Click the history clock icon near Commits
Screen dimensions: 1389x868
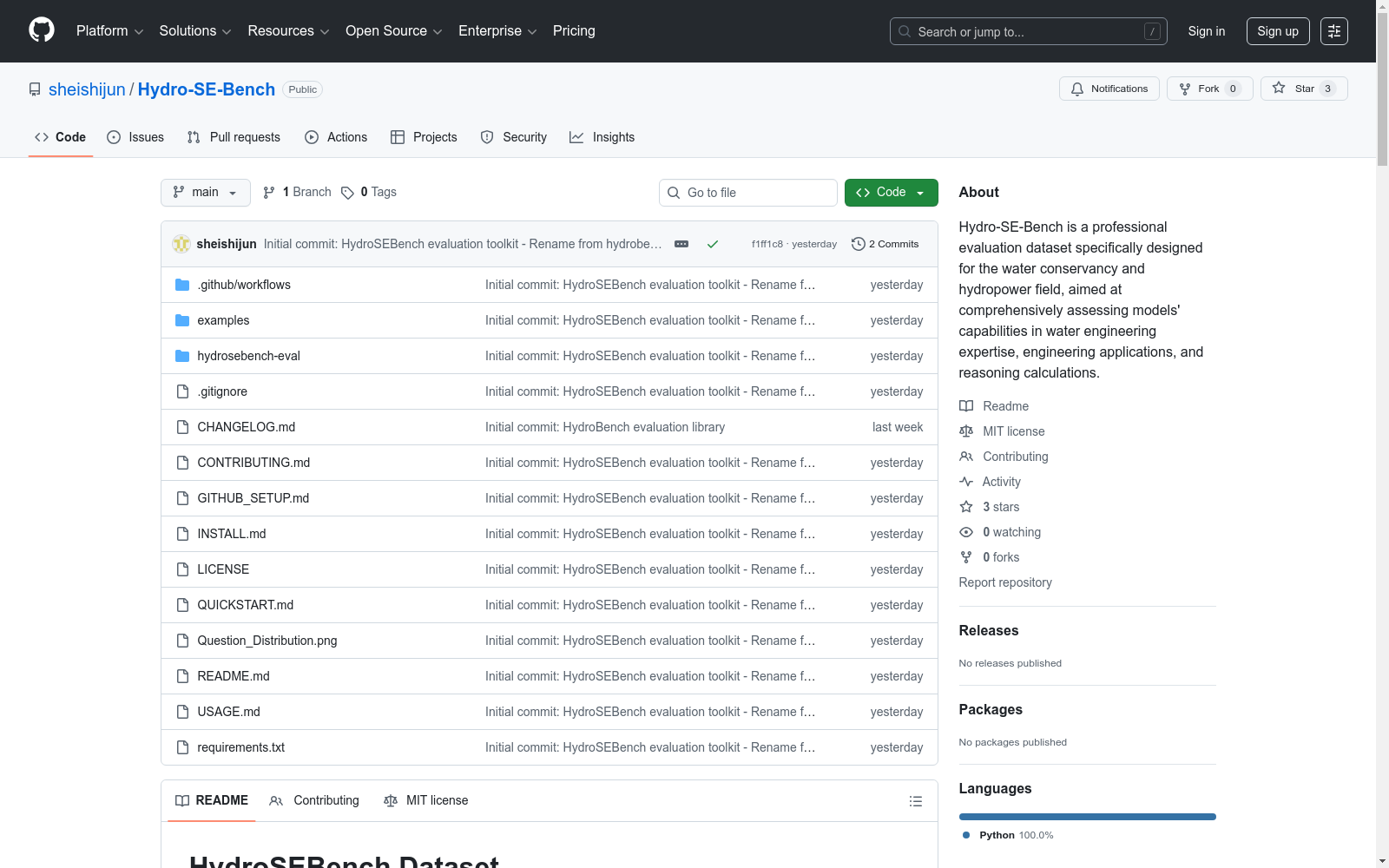(x=859, y=244)
